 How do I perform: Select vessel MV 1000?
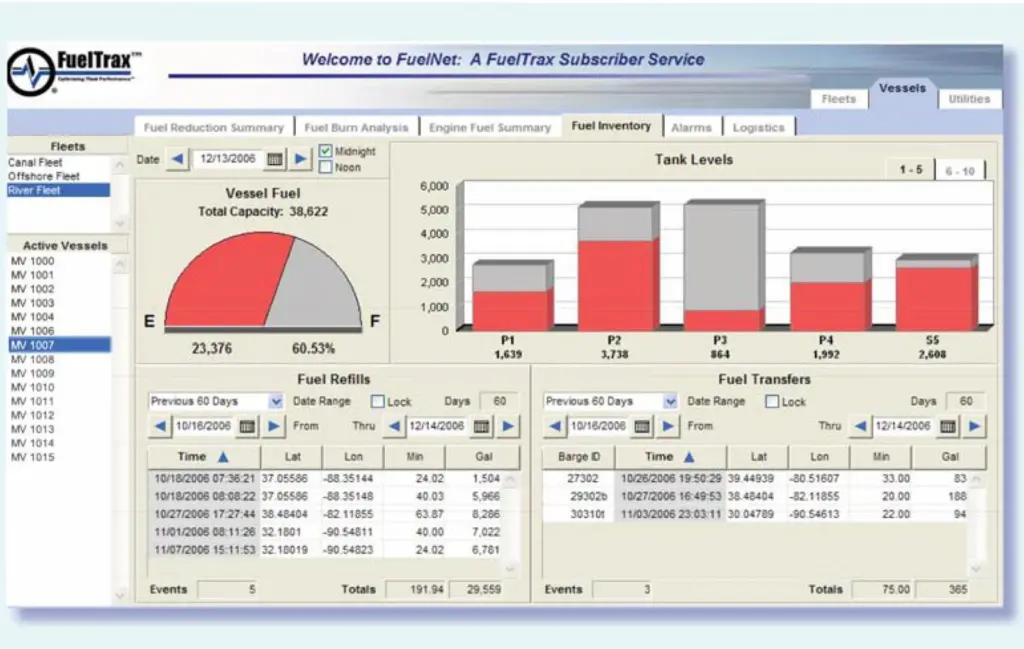point(59,261)
